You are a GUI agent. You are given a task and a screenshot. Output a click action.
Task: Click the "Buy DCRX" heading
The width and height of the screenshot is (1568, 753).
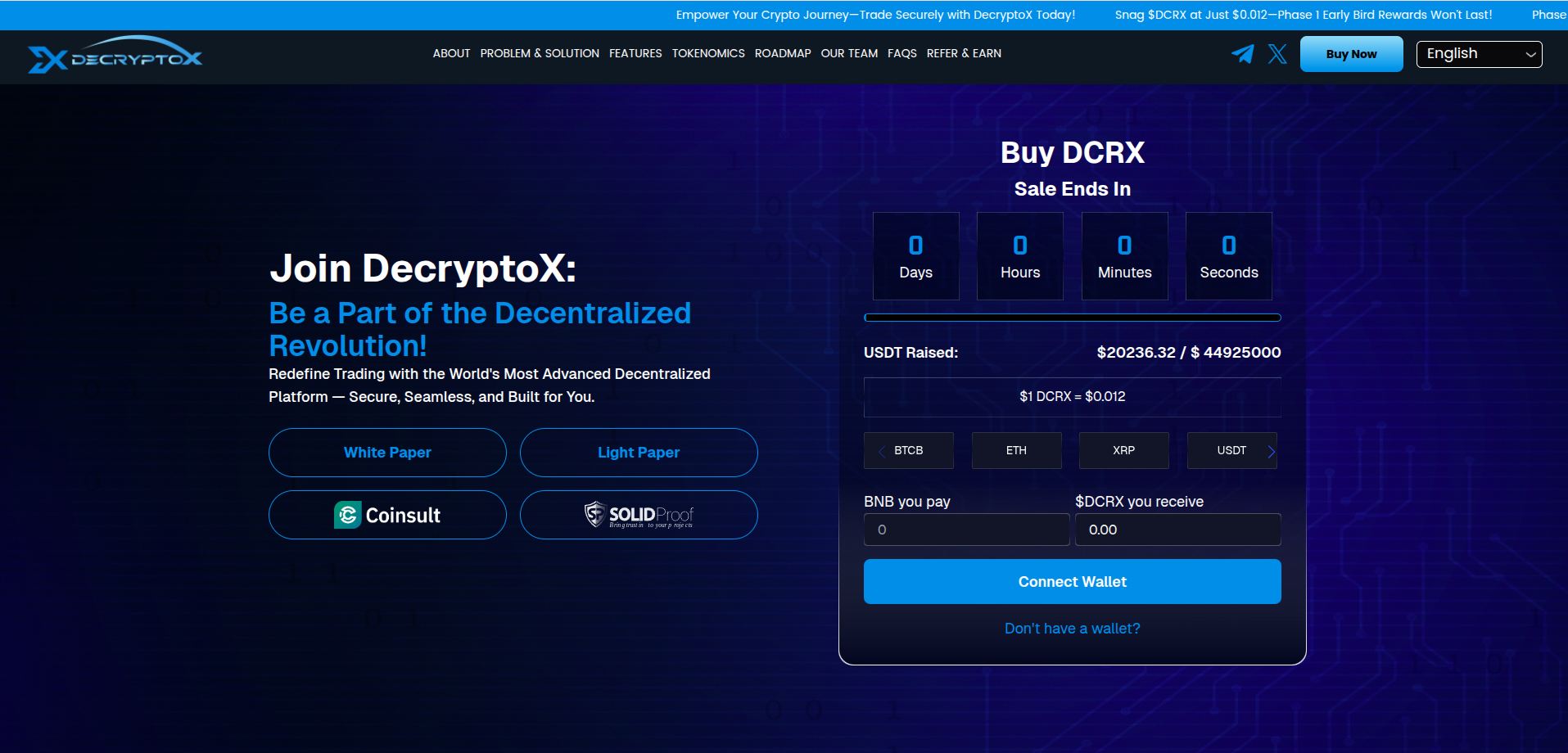tap(1073, 153)
